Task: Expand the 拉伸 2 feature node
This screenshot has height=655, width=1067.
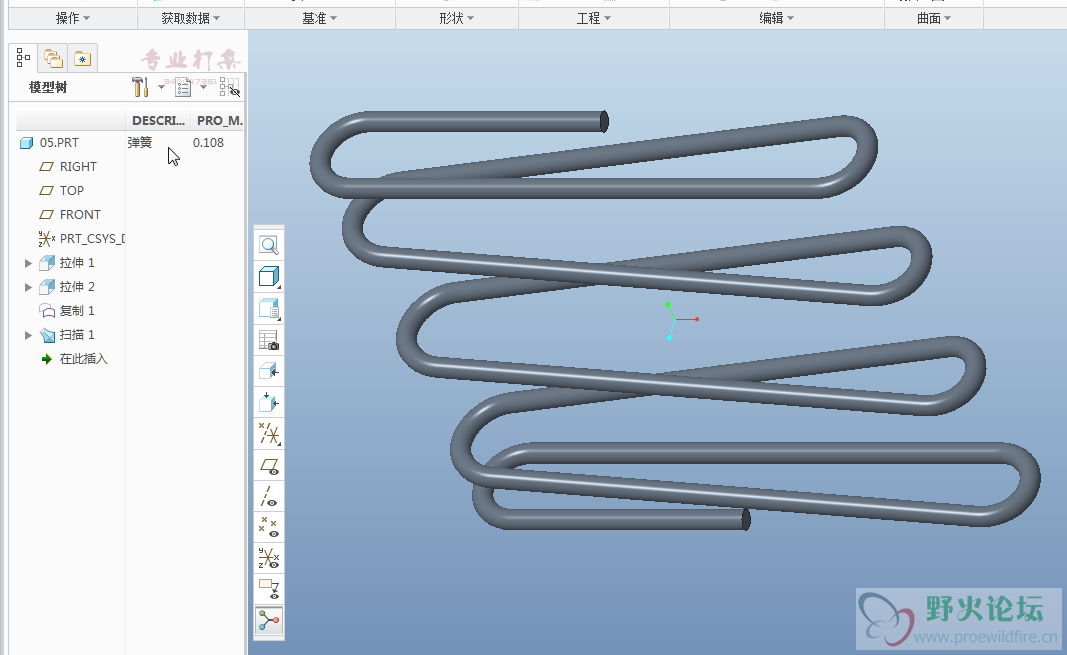Action: pyautogui.click(x=29, y=287)
